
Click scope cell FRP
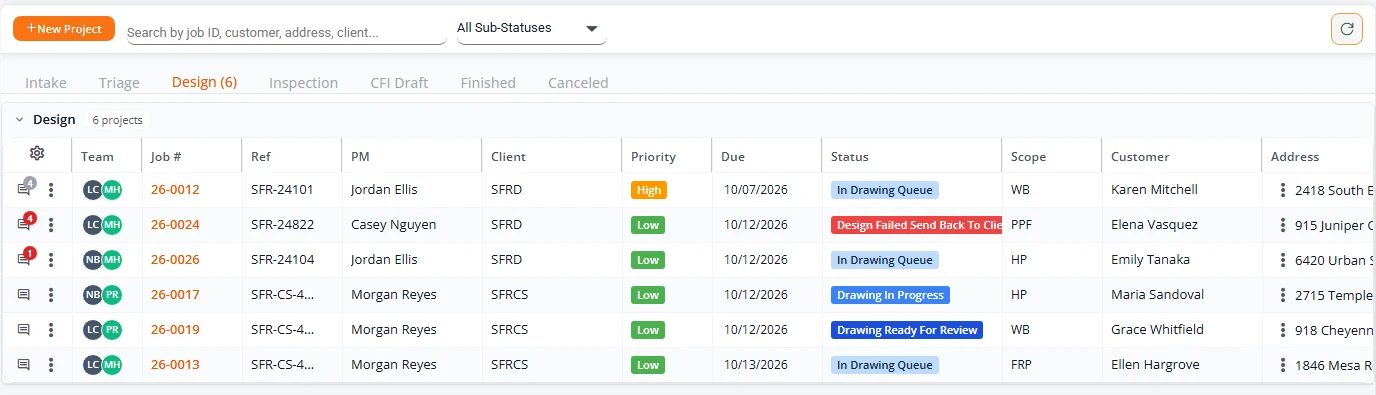pos(1022,365)
